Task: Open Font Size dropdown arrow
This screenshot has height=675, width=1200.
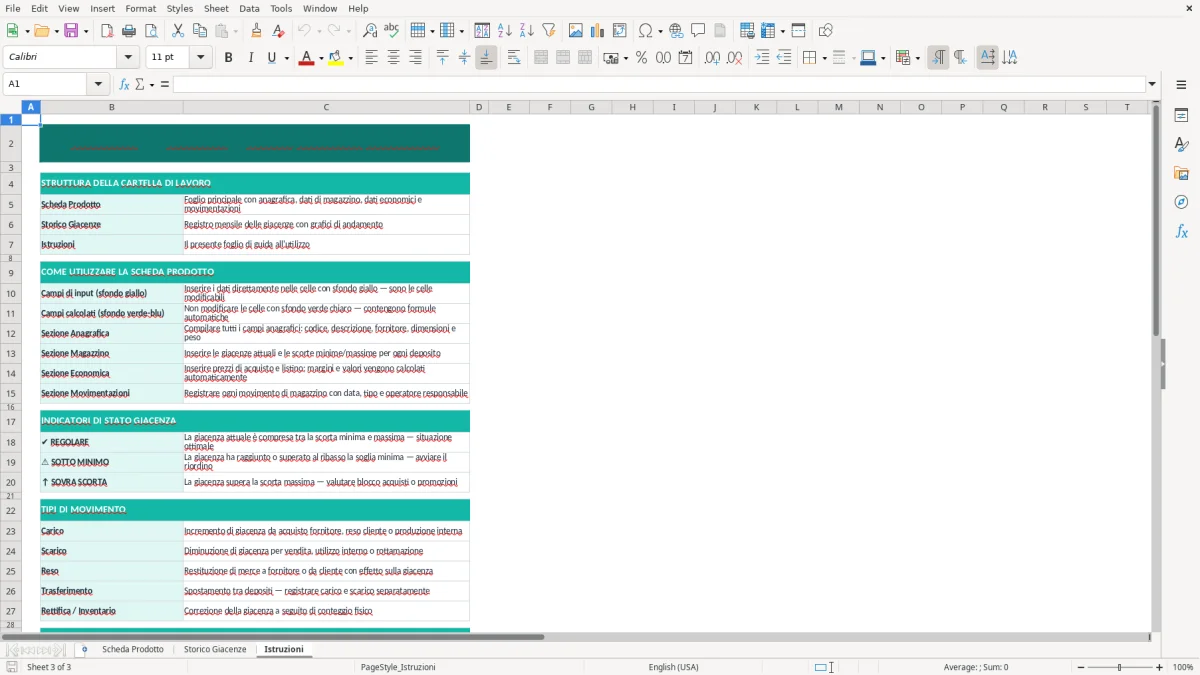Action: click(x=201, y=58)
